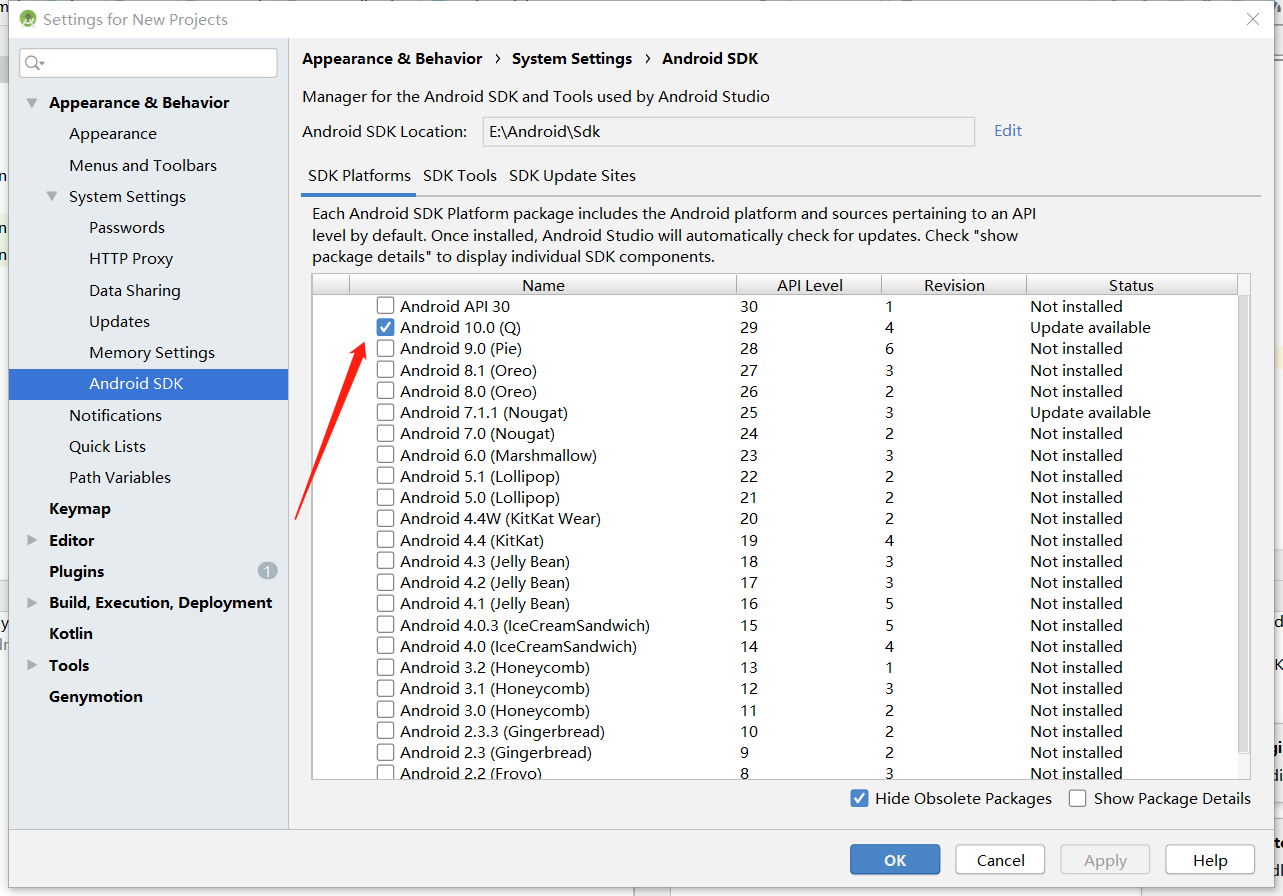Viewport: 1283px width, 896px height.
Task: Expand the Build, Execution, Deployment node
Action: (32, 602)
